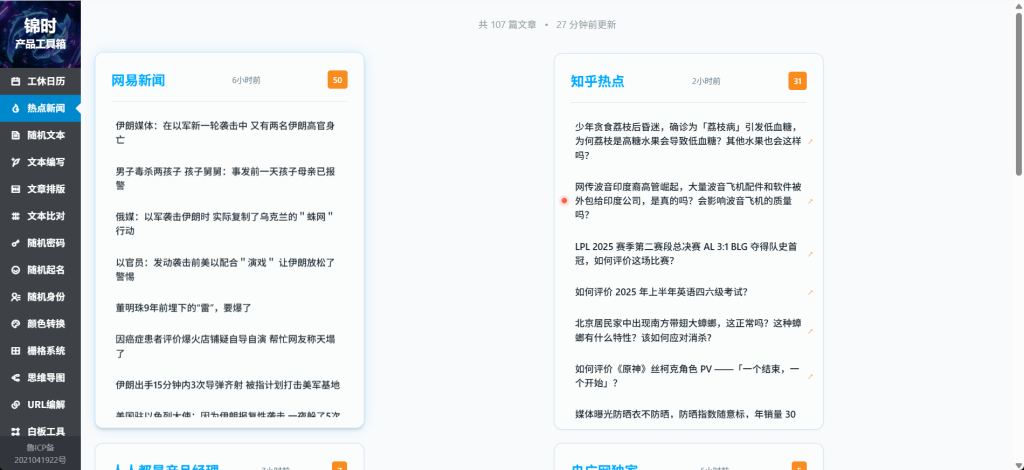Click the 6小时前 timestamp on 网易新闻
1024x470 pixels.
(x=246, y=80)
